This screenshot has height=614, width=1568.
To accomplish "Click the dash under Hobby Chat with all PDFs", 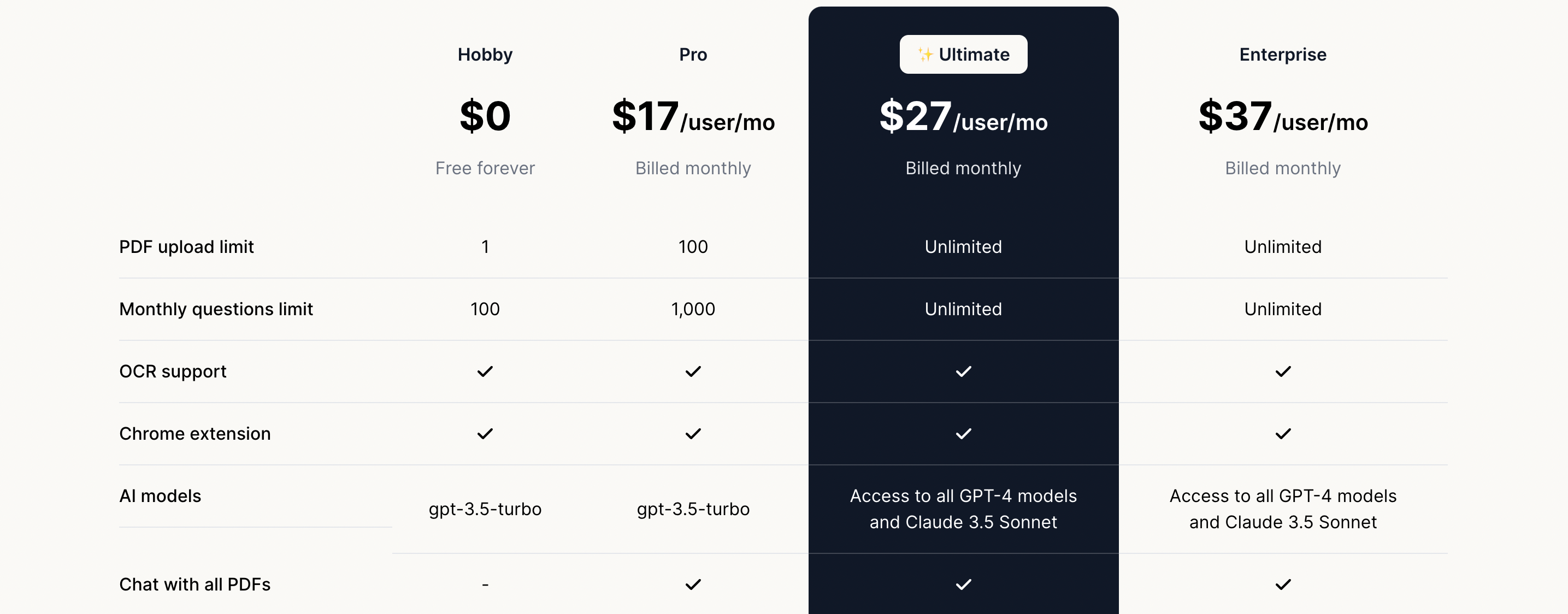I will (485, 585).
